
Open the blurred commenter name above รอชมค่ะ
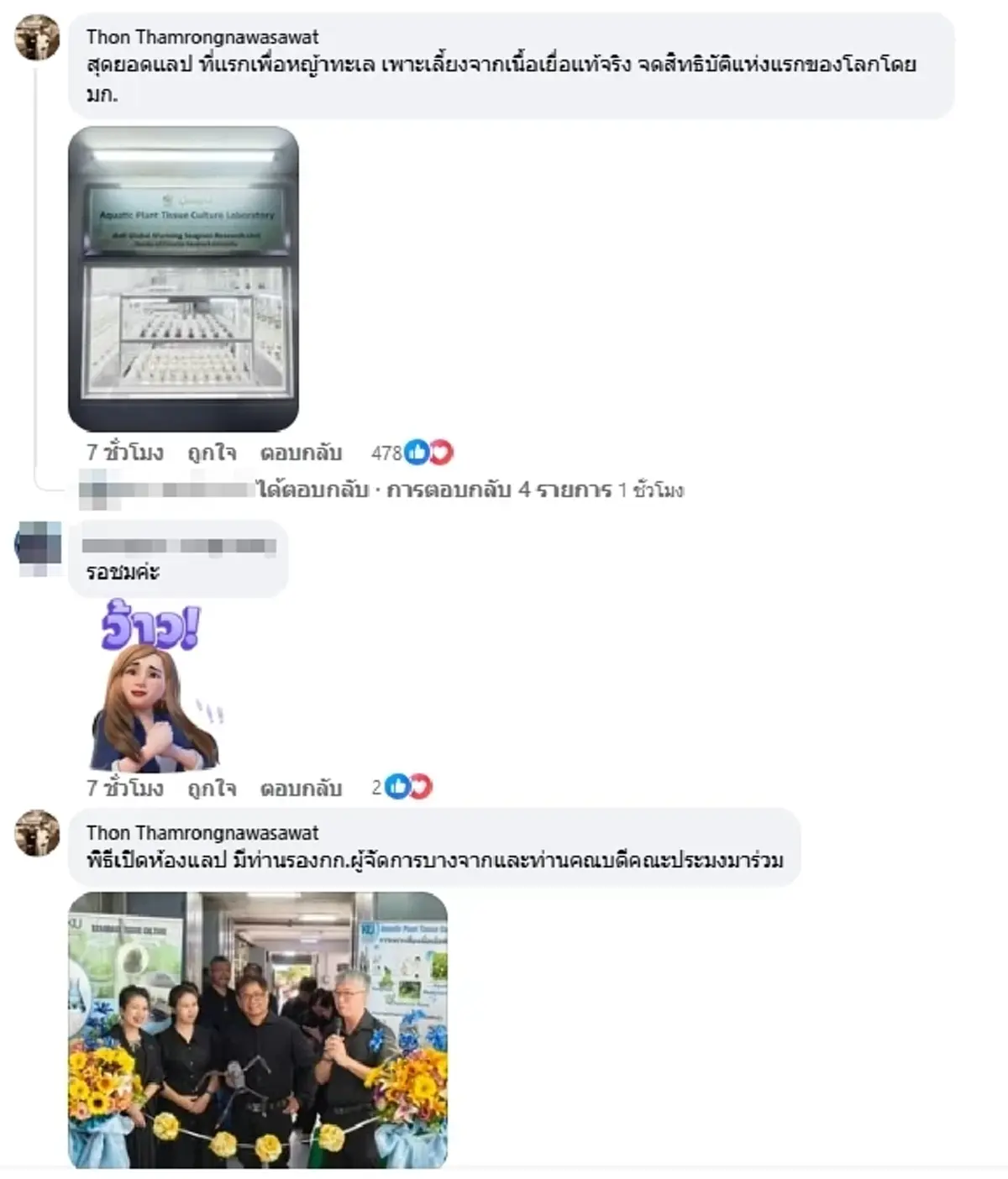[x=179, y=546]
